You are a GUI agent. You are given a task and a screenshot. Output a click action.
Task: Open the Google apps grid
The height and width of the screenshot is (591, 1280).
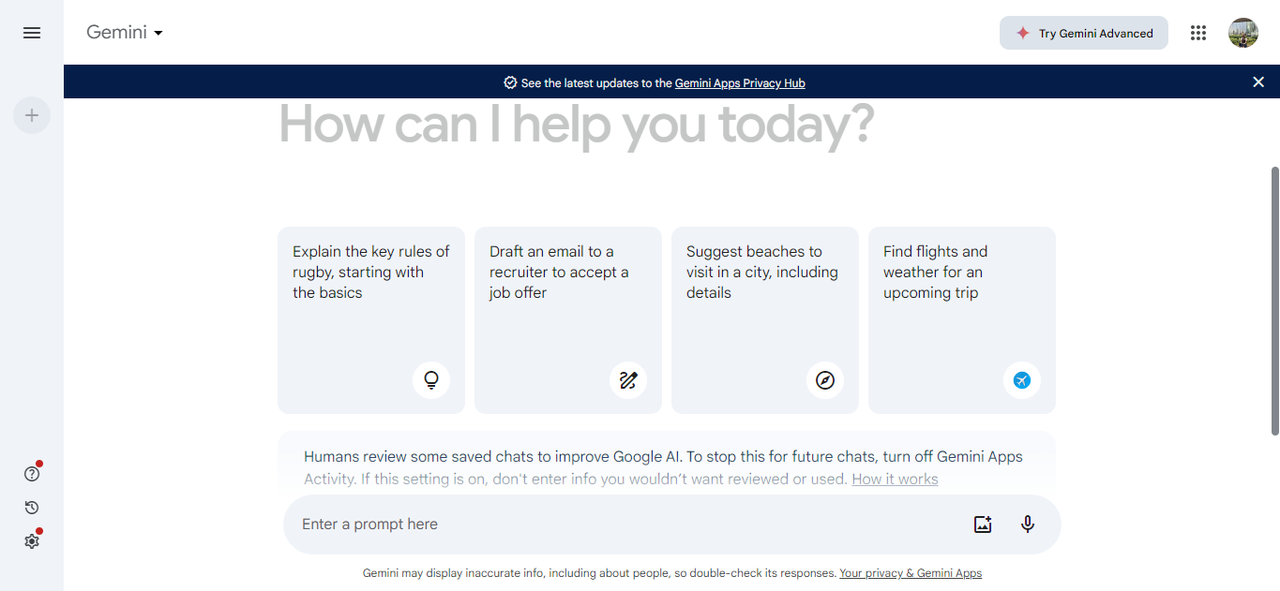coord(1198,33)
